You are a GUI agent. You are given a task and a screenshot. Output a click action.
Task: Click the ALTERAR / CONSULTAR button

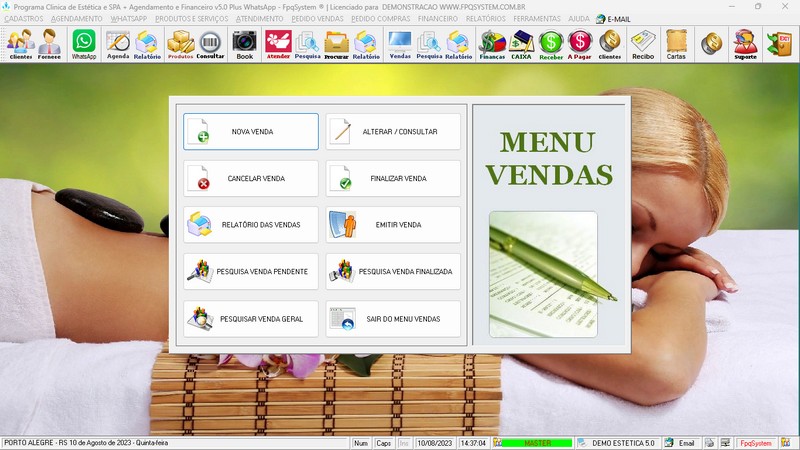(393, 132)
